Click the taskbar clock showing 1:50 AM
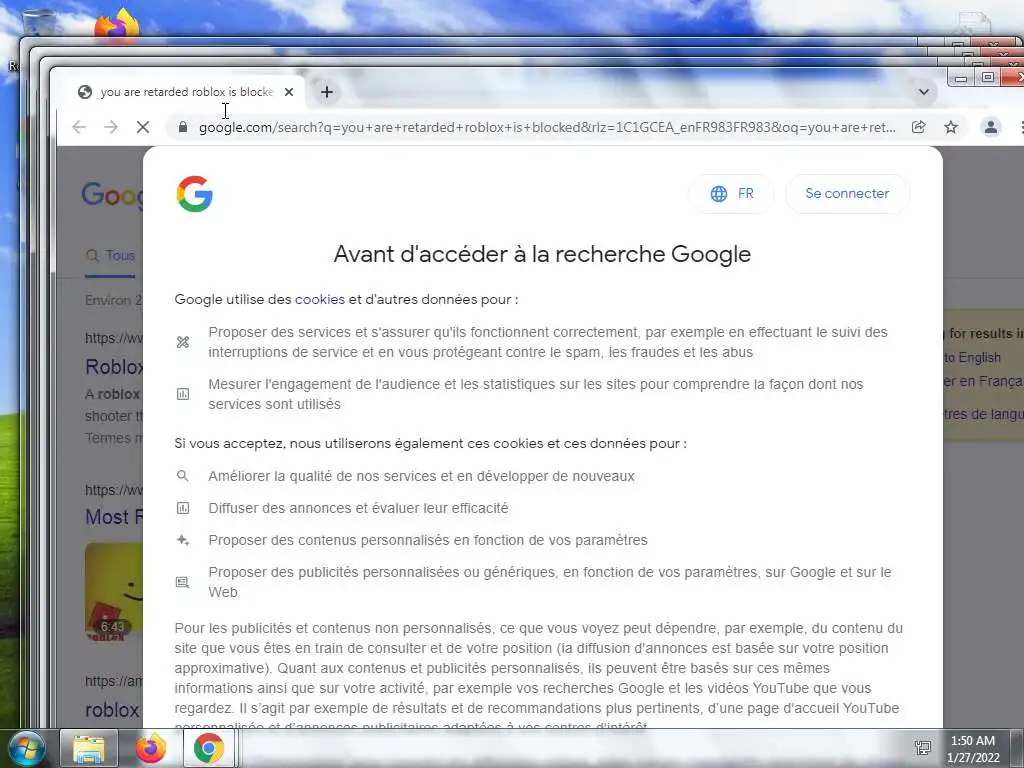 coord(973,749)
